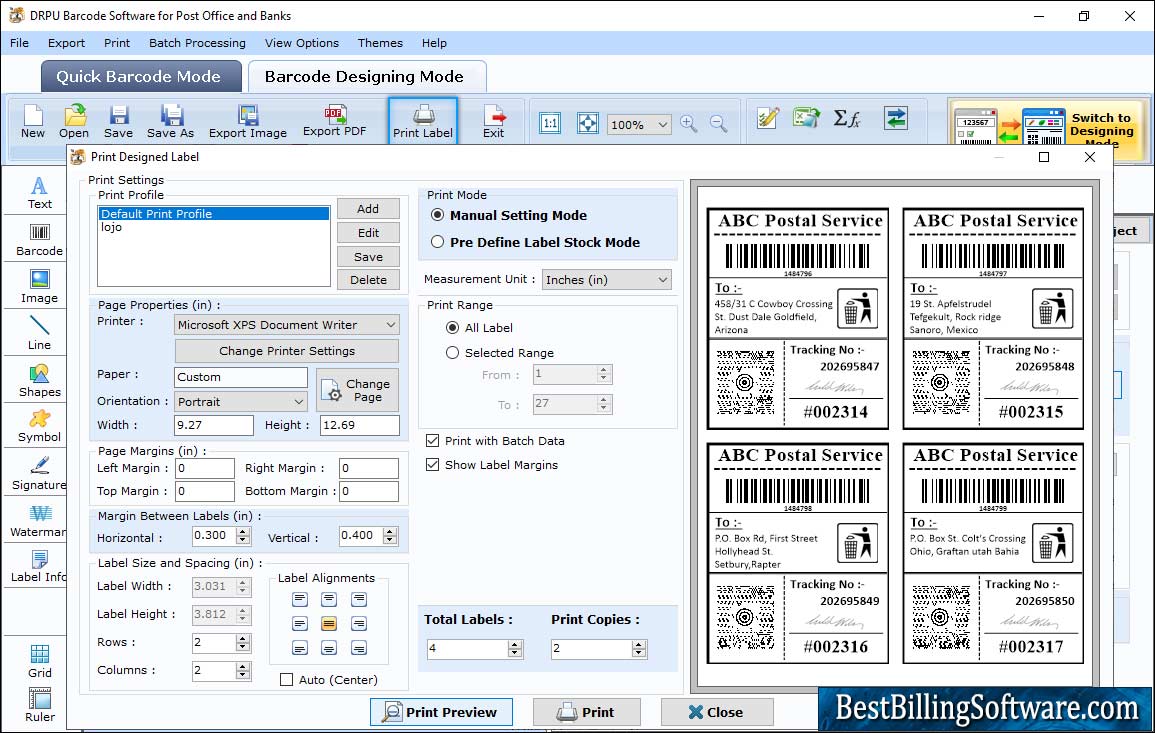Uncheck Print with Batch Data
1155x733 pixels.
pos(432,441)
